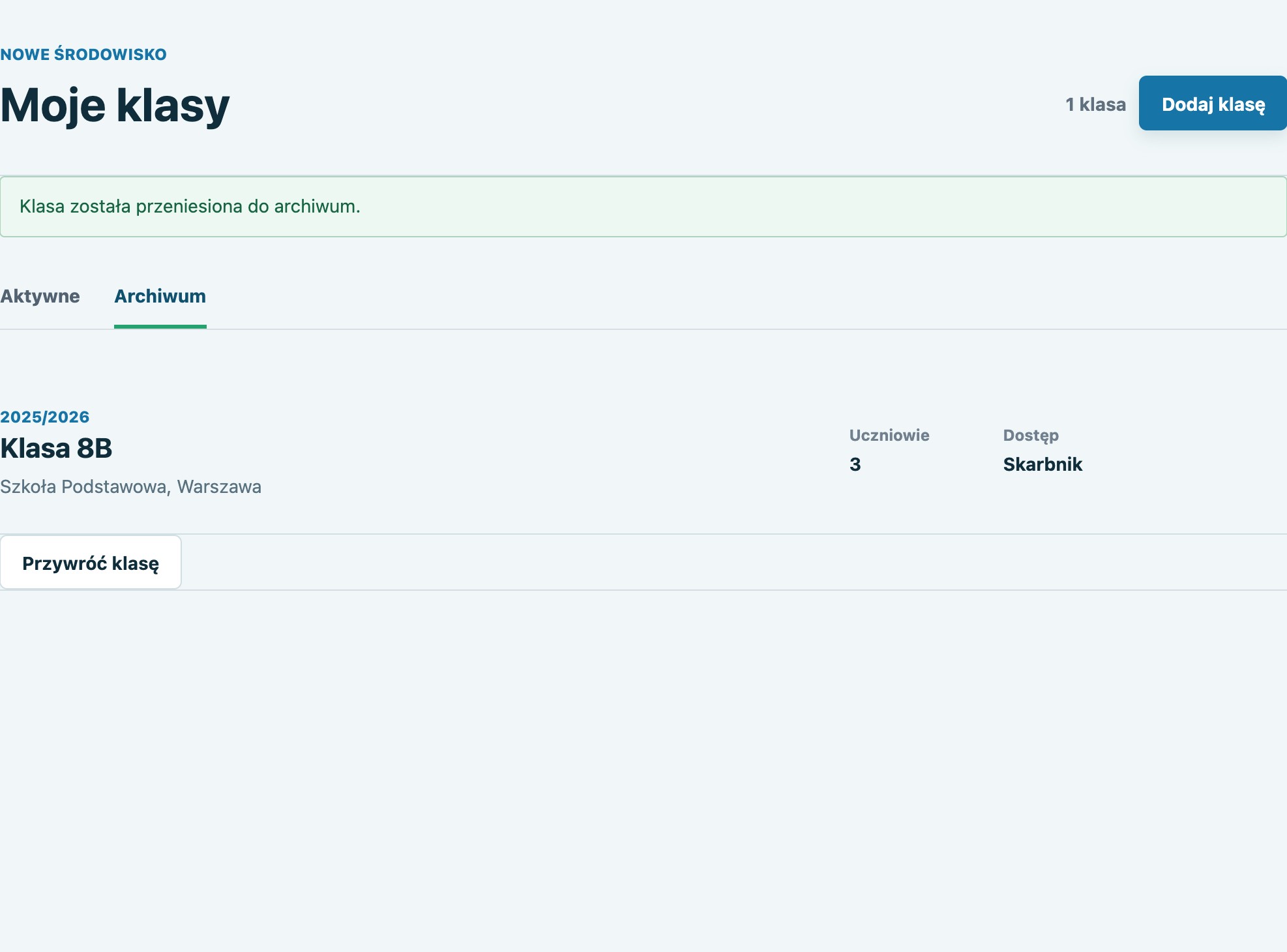Click the Uczniowie column label
Viewport: 1287px width, 952px height.
889,435
